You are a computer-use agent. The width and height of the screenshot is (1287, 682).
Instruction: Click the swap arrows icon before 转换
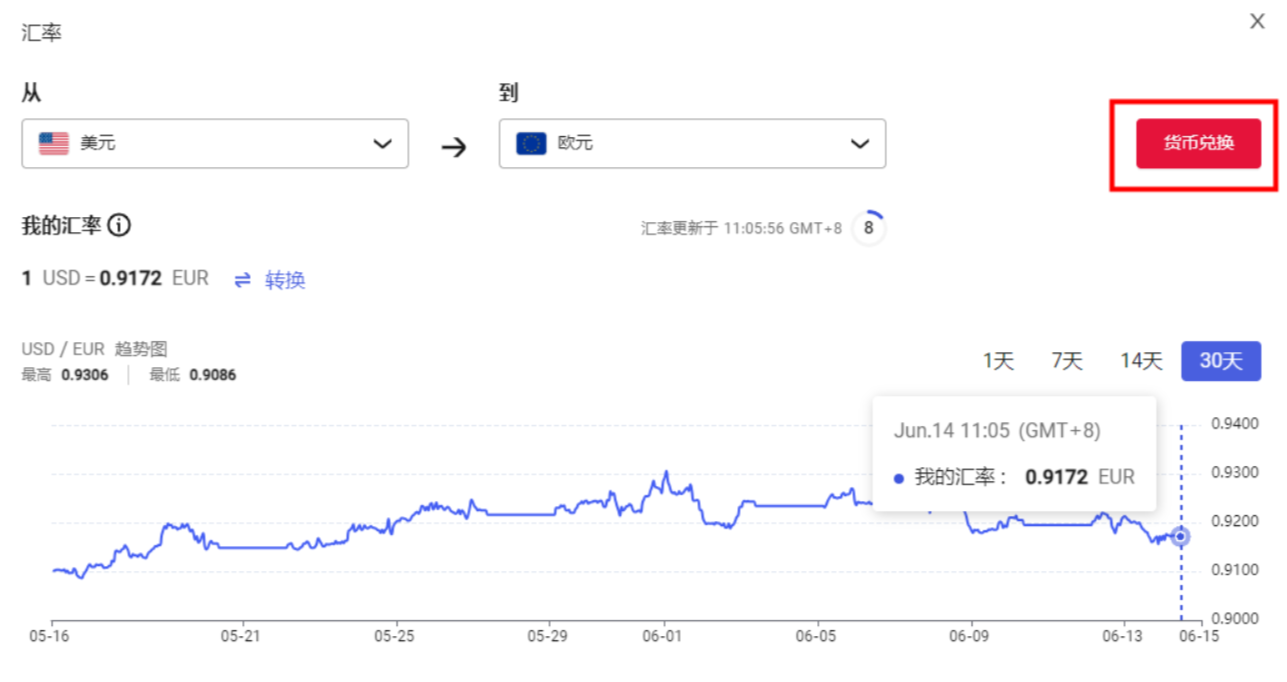[243, 280]
